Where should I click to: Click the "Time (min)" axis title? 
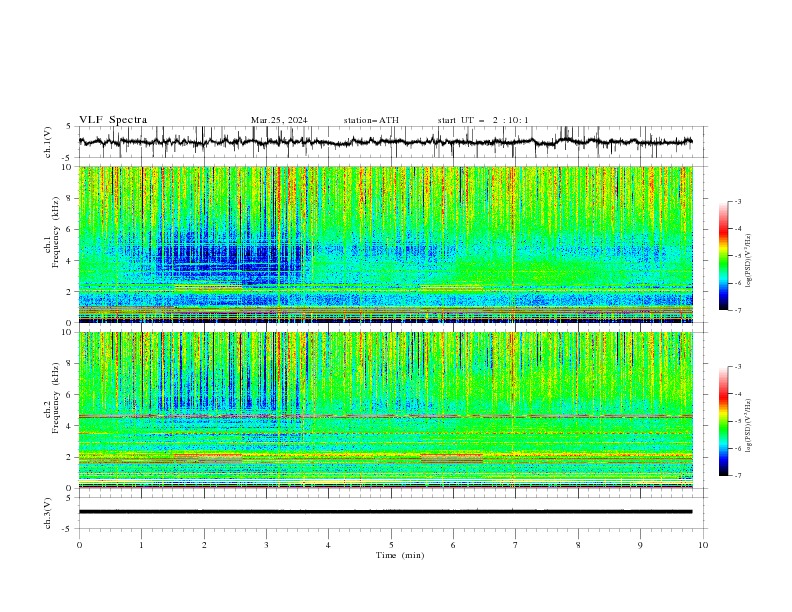400,555
